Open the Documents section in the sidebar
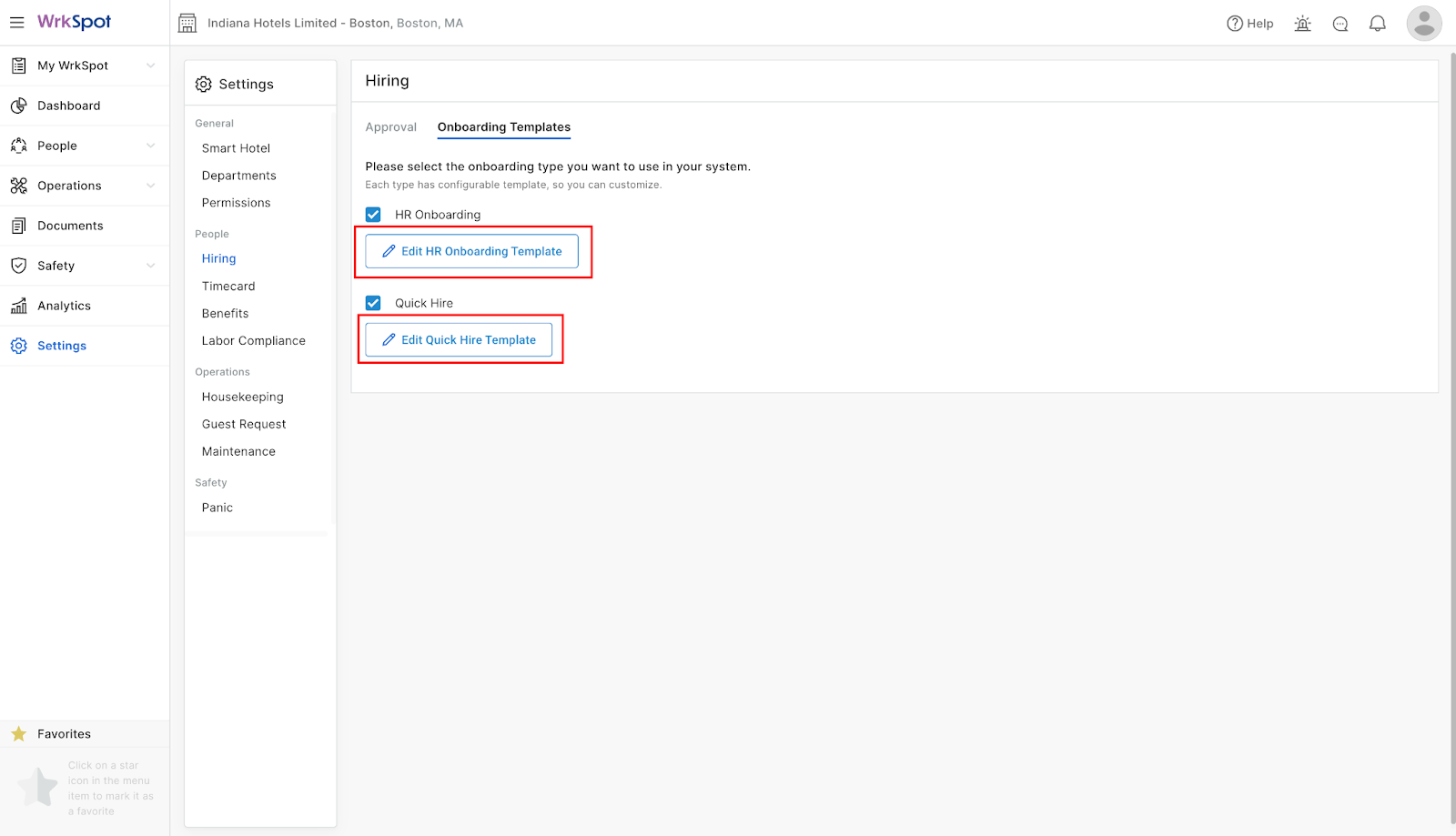The width and height of the screenshot is (1456, 836). pos(19,225)
